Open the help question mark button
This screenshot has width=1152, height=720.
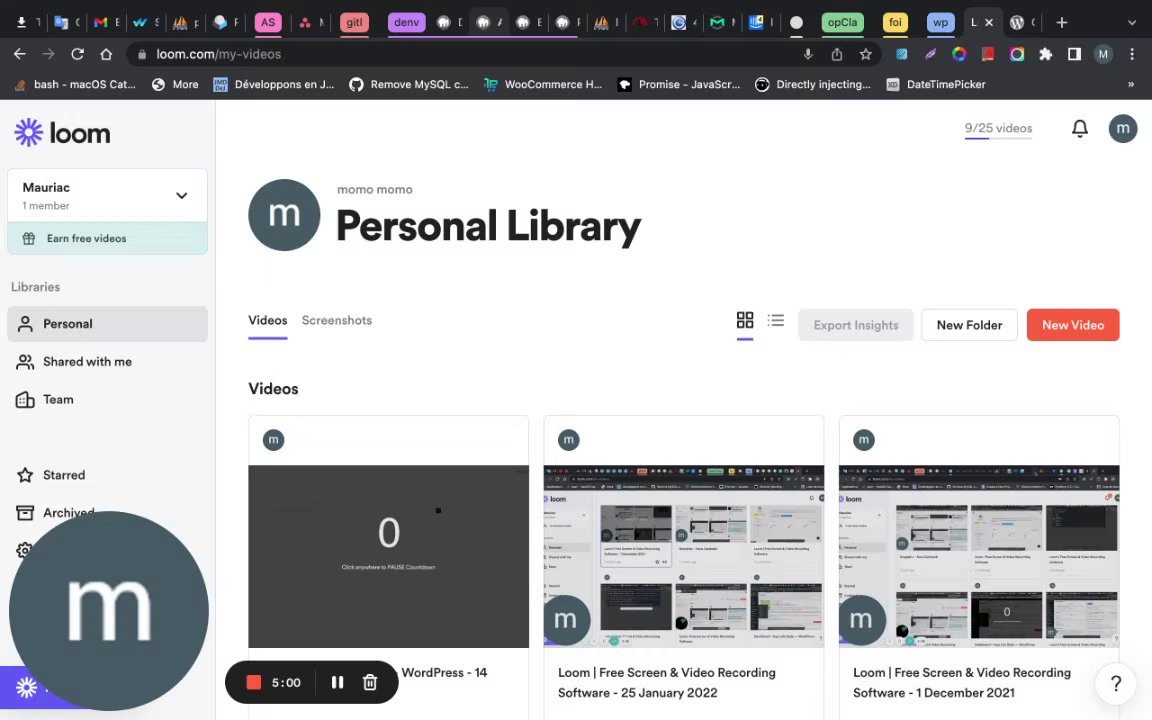click(1115, 684)
